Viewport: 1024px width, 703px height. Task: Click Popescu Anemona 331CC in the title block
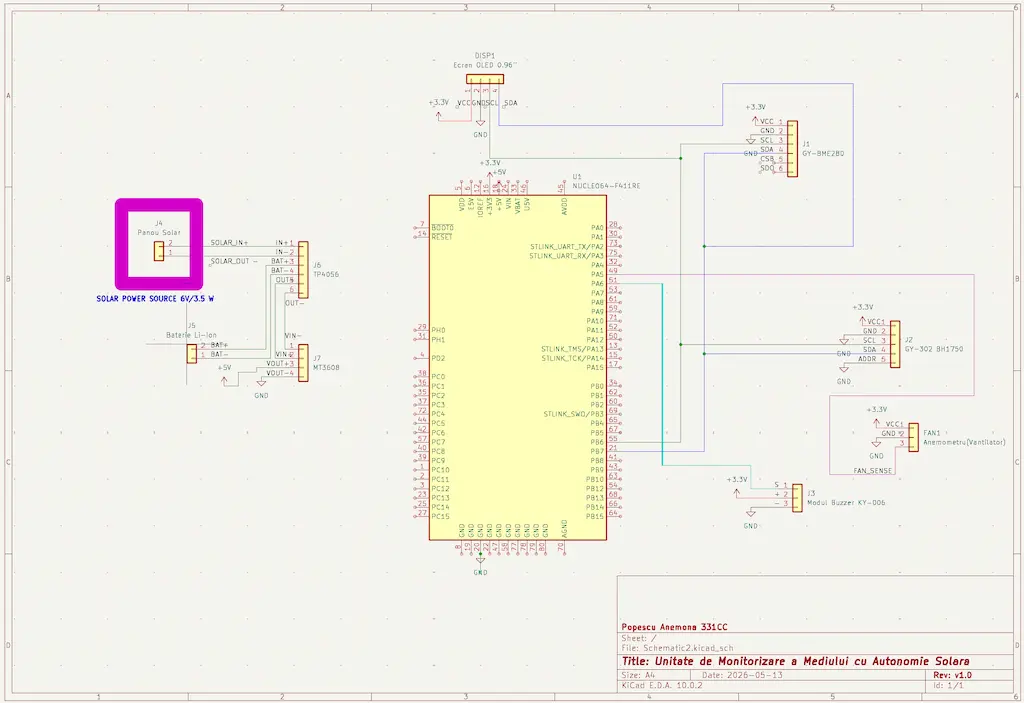(675, 627)
